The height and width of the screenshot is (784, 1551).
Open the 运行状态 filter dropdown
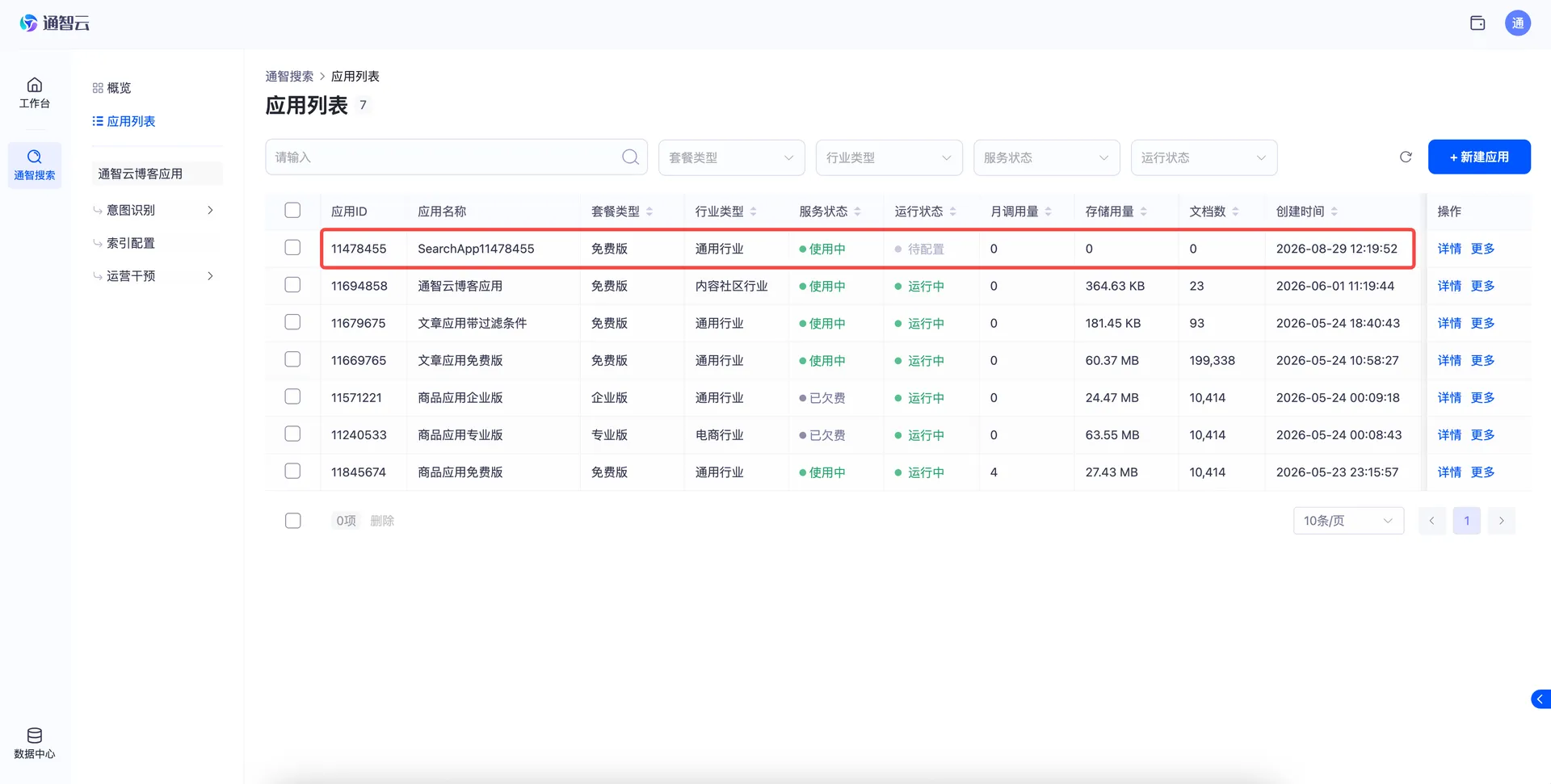1204,157
